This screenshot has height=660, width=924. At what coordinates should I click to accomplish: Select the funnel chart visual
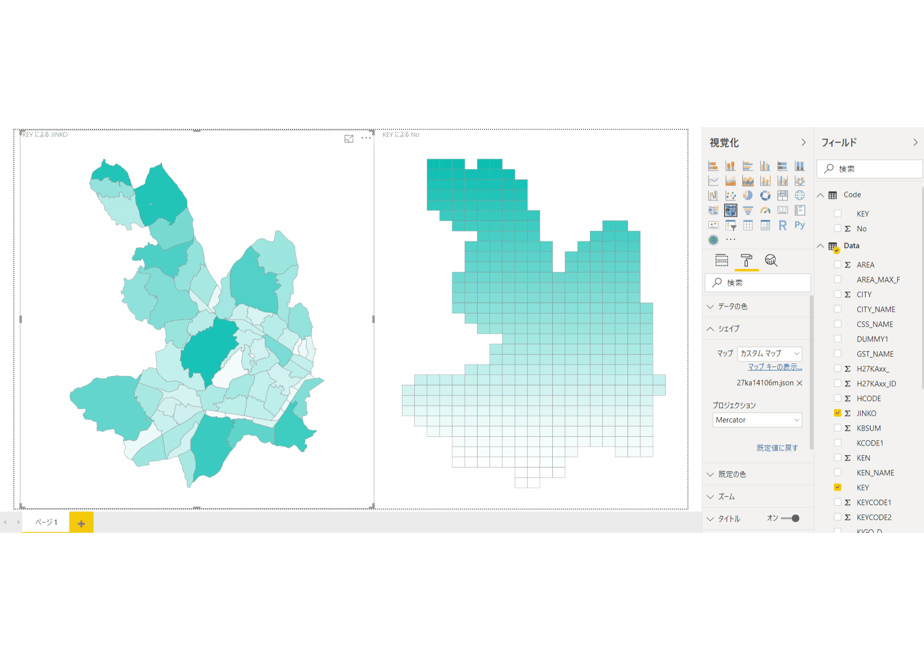[748, 210]
